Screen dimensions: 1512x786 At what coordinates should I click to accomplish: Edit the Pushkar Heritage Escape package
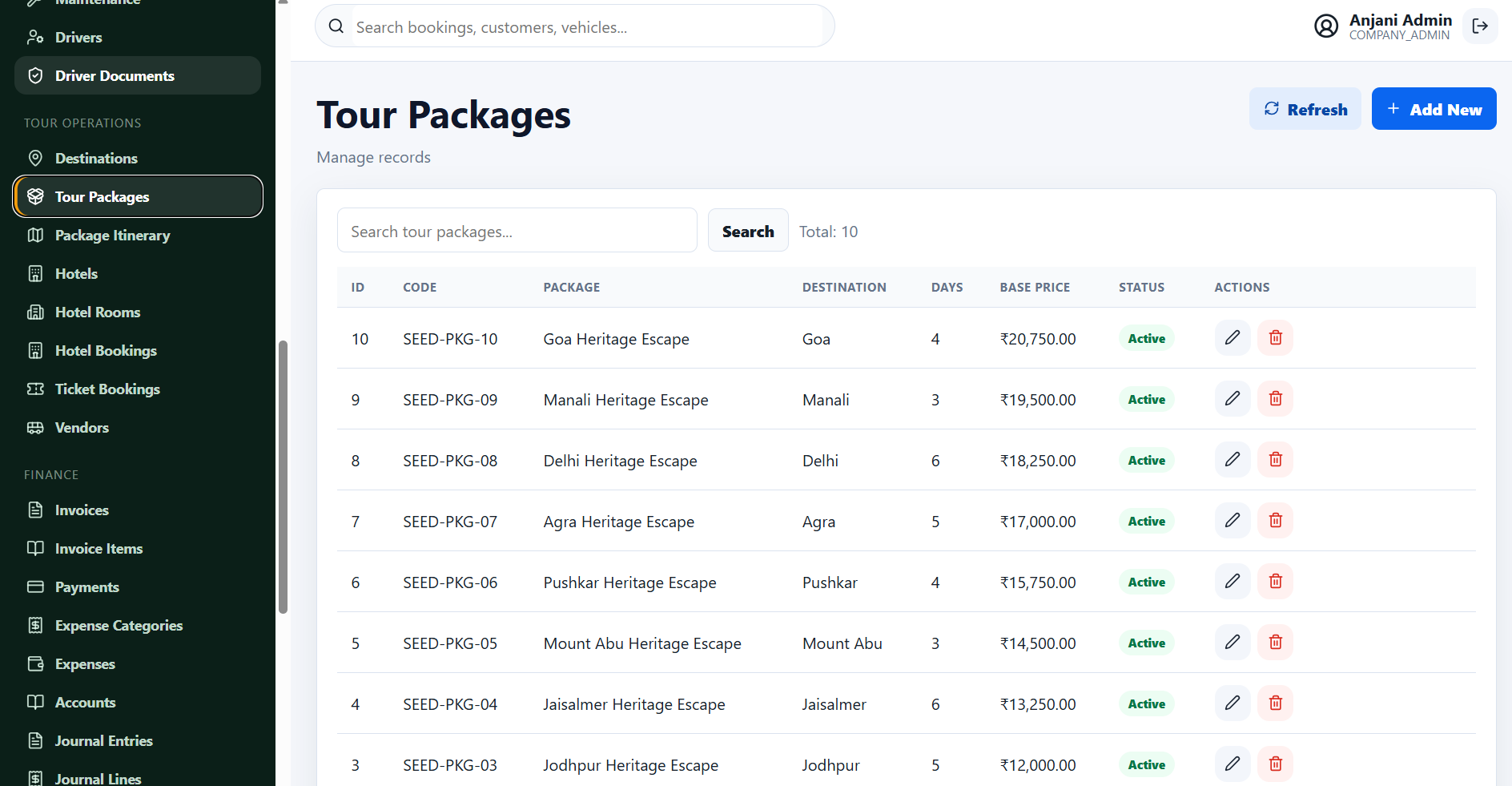1233,581
